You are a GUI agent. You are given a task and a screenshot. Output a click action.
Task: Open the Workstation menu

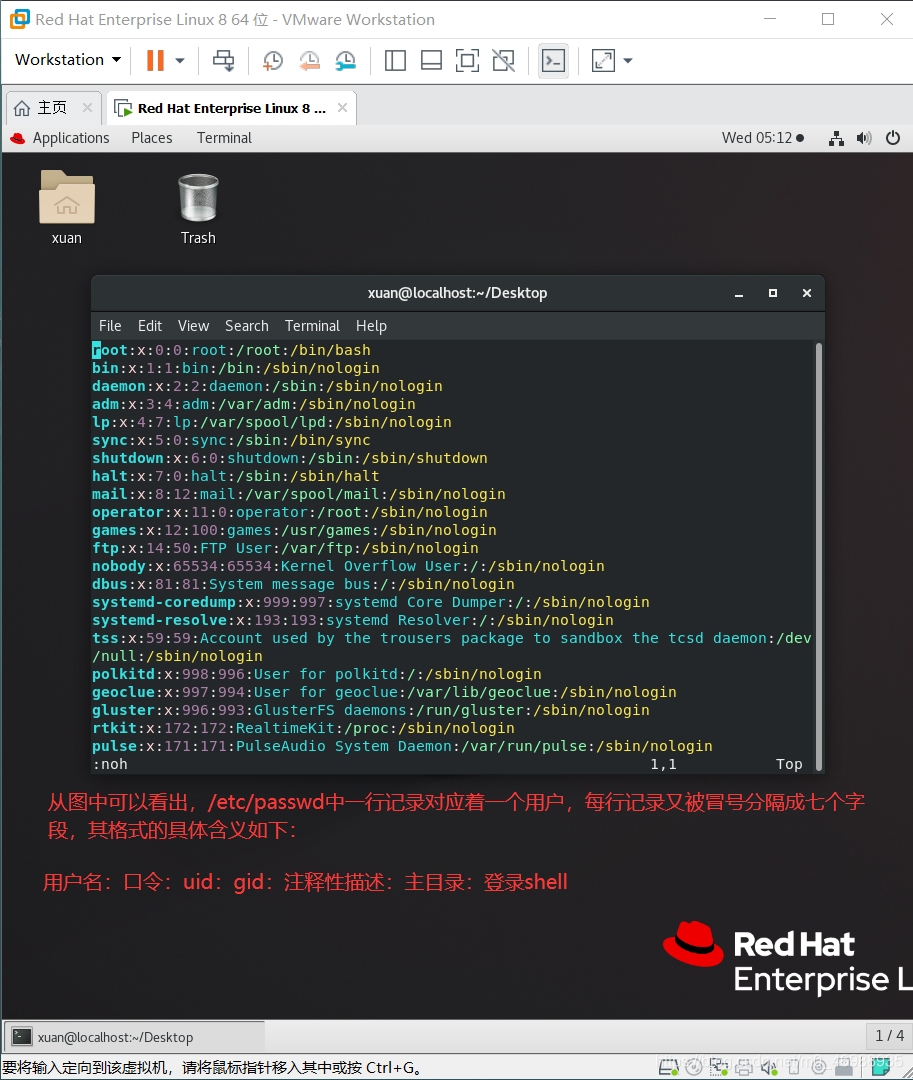click(x=68, y=60)
